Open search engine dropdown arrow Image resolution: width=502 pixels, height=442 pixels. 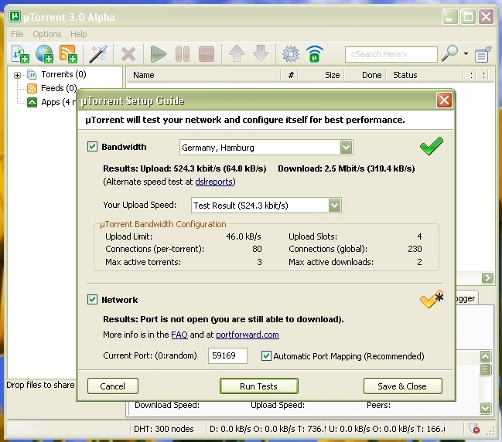pos(466,53)
